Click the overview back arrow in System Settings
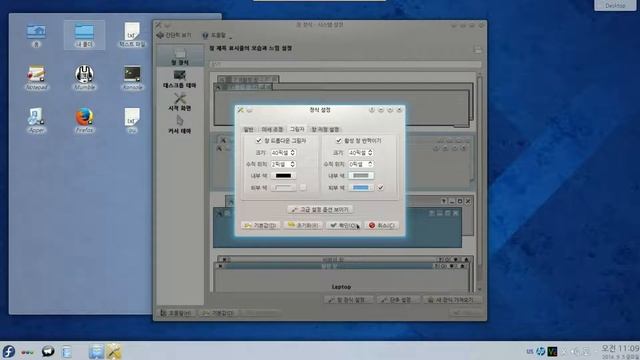Viewport: 640px width, 360px height. coord(174,36)
